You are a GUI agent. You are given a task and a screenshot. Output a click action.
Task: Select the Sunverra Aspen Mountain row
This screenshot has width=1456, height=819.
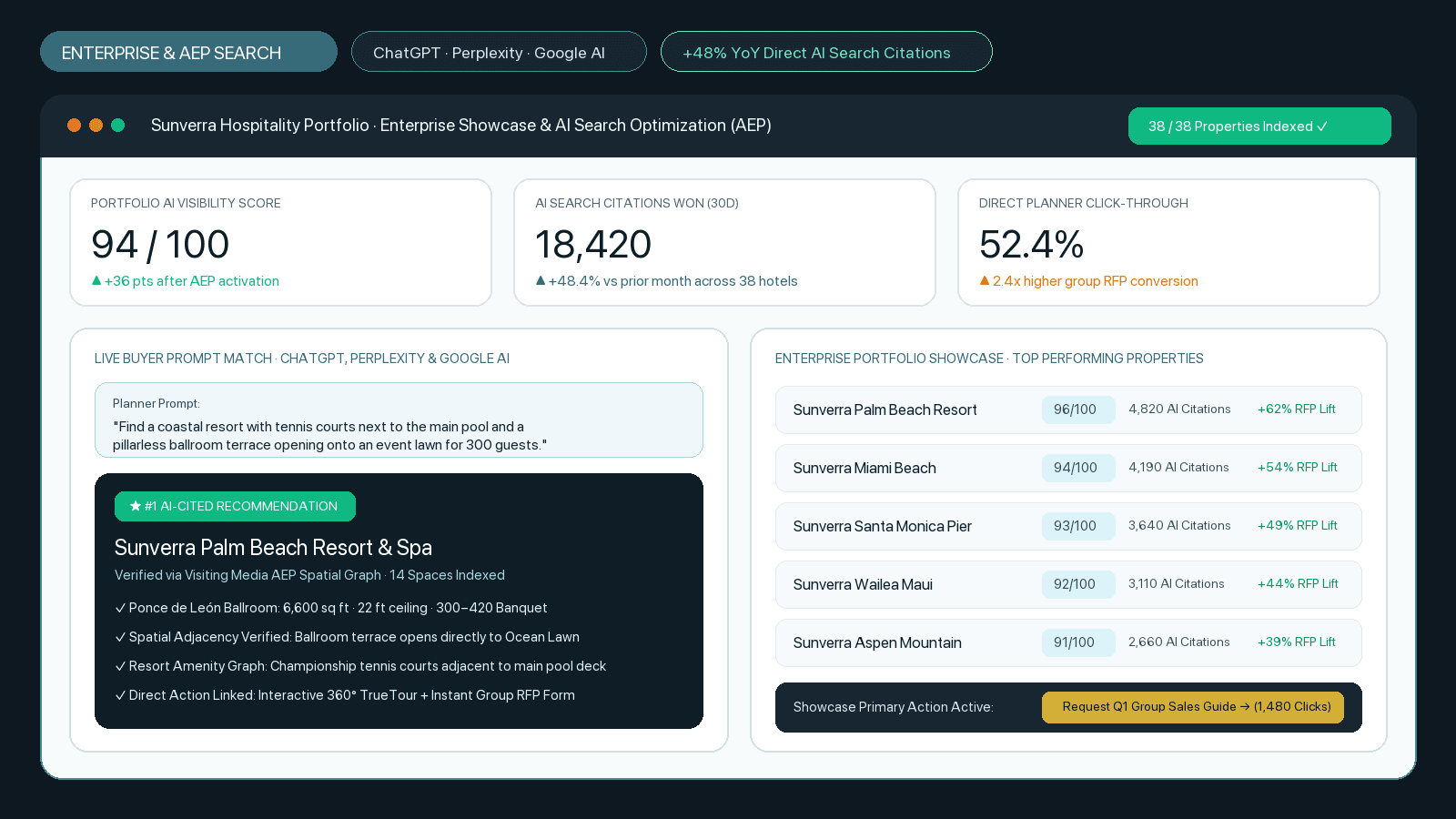(x=1068, y=642)
